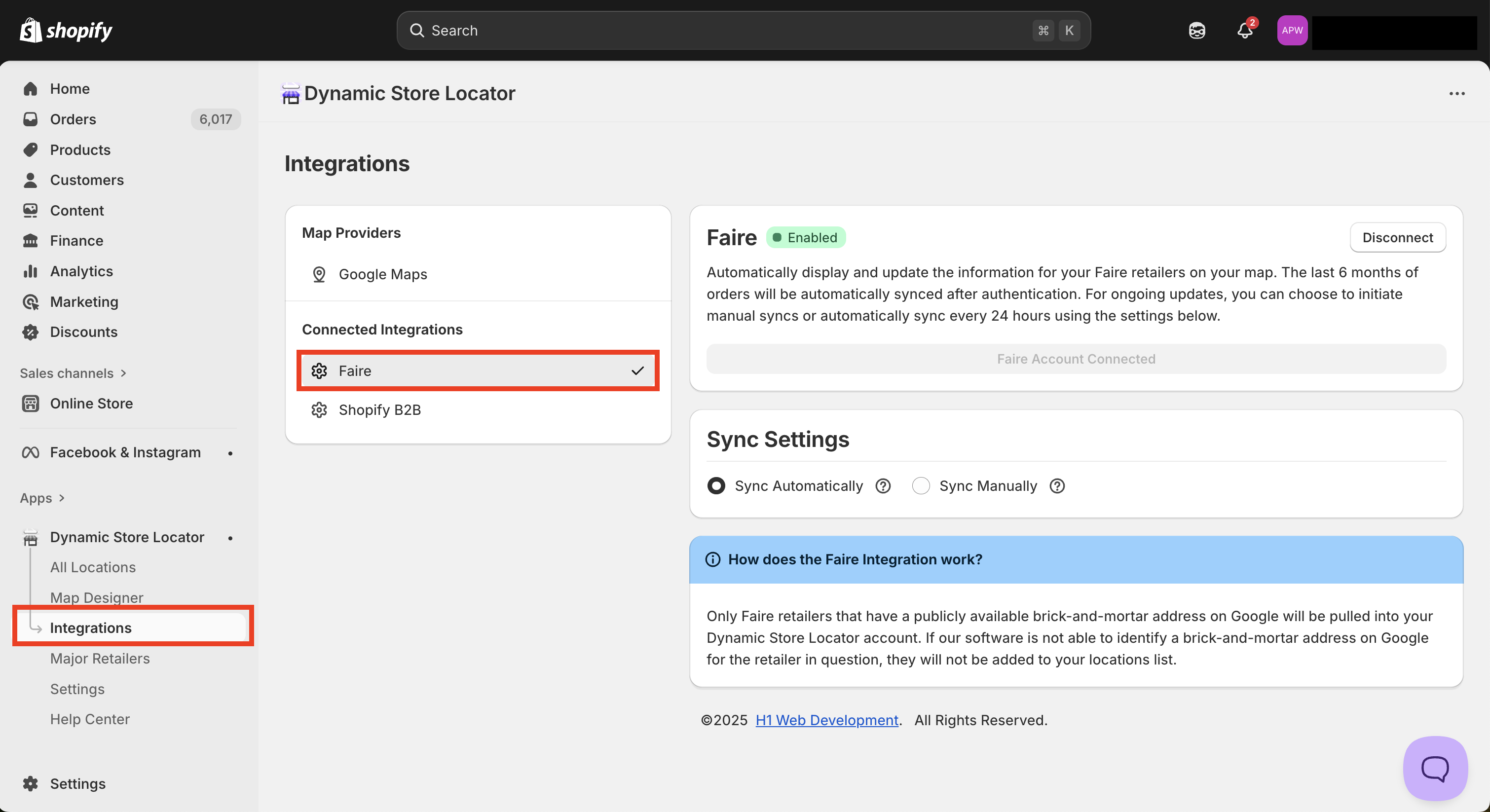Select the Sync Manually radio button

click(921, 486)
